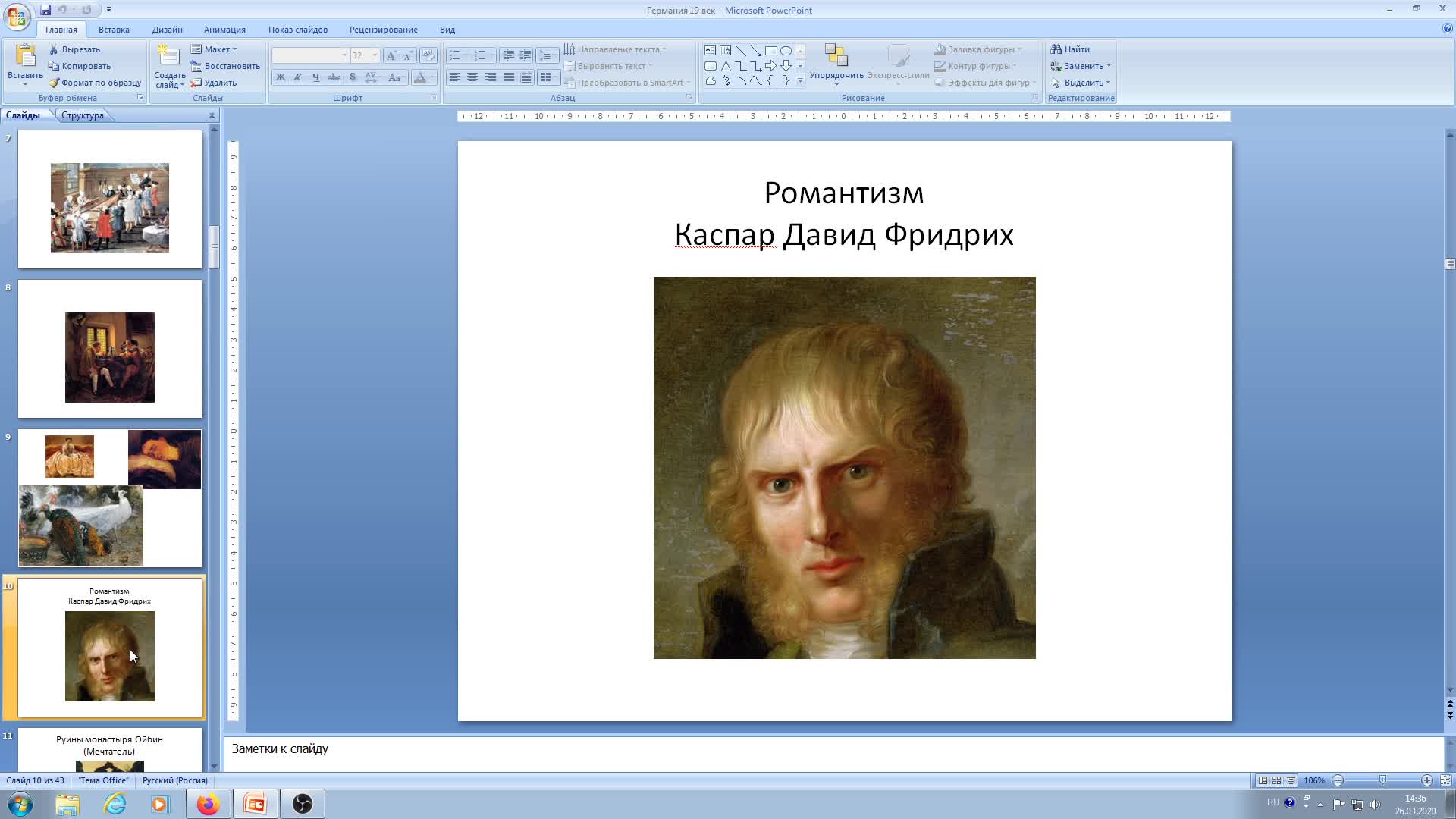Open Clipboard (Буфер обмена) dialog launcher
The image size is (1456, 819).
[140, 98]
